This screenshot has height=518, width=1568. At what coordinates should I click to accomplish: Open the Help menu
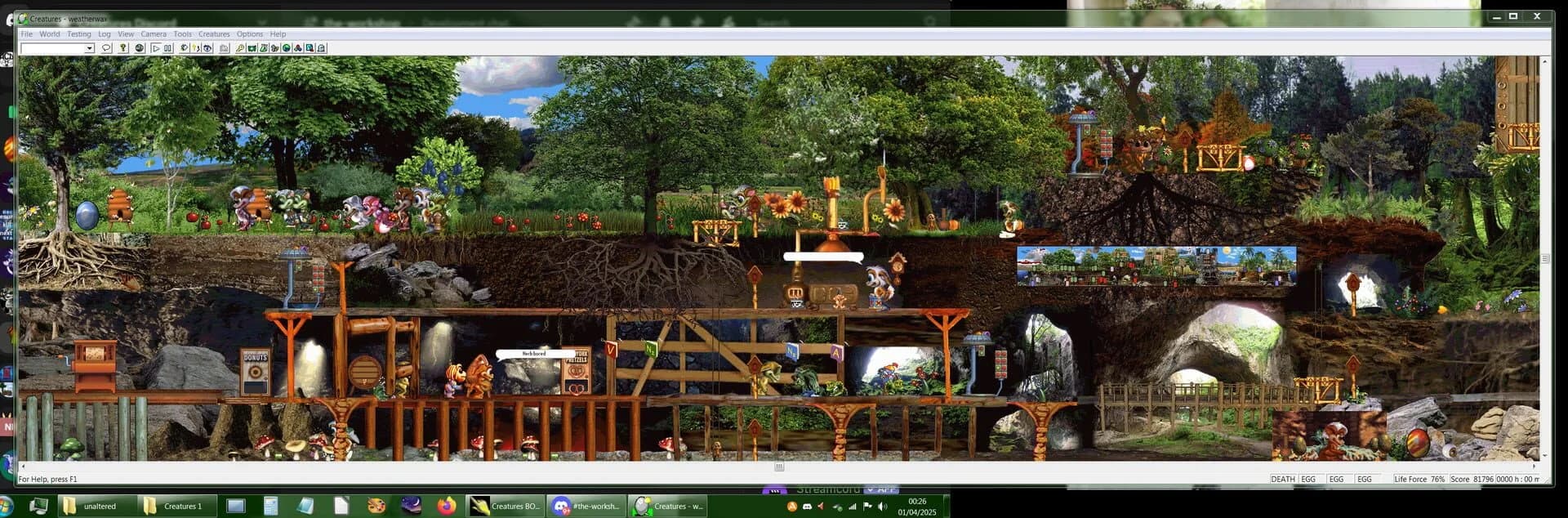278,34
